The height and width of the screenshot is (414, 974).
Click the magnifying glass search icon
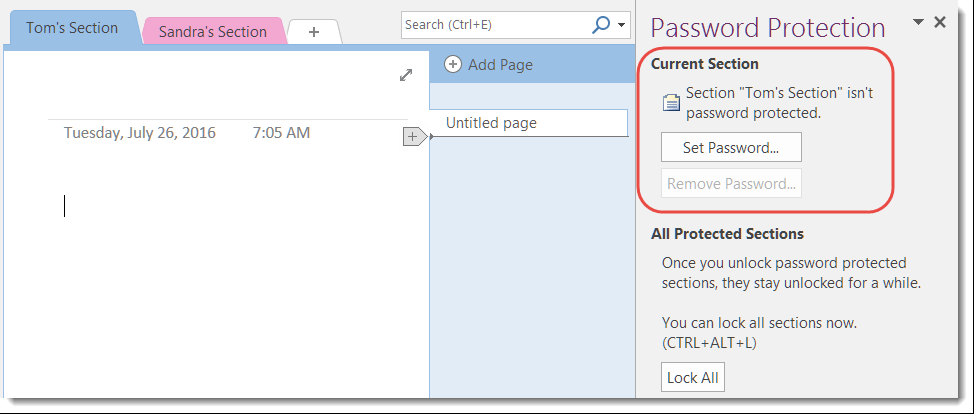(x=601, y=25)
